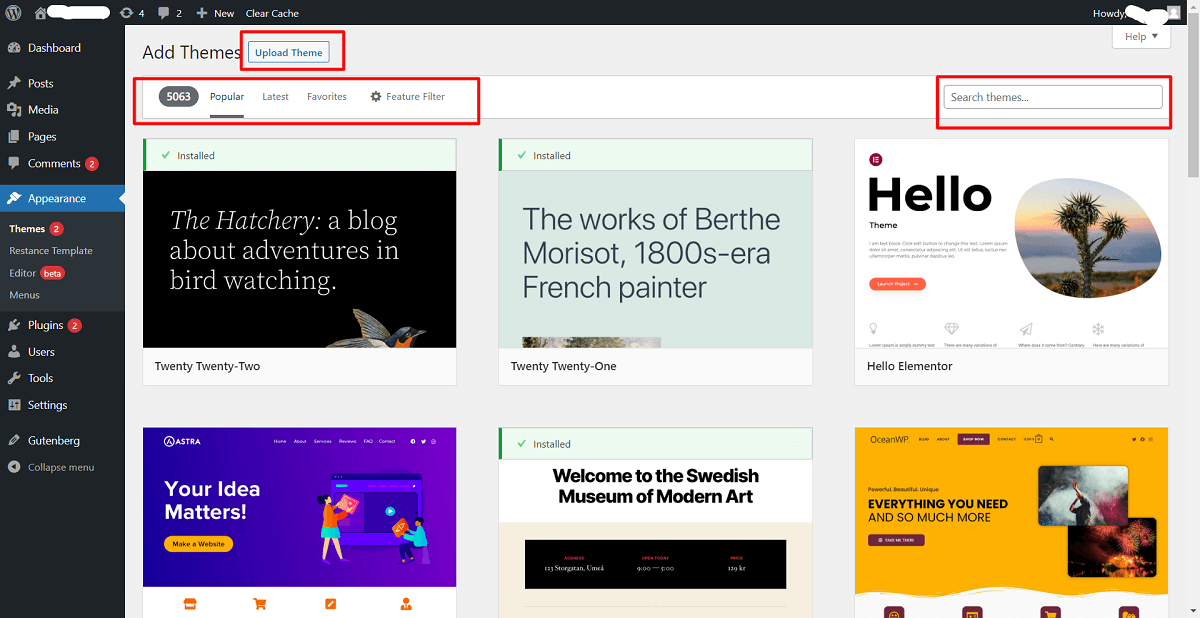This screenshot has width=1200, height=618.
Task: Open the Editor beta under Appearance
Action: [27, 271]
